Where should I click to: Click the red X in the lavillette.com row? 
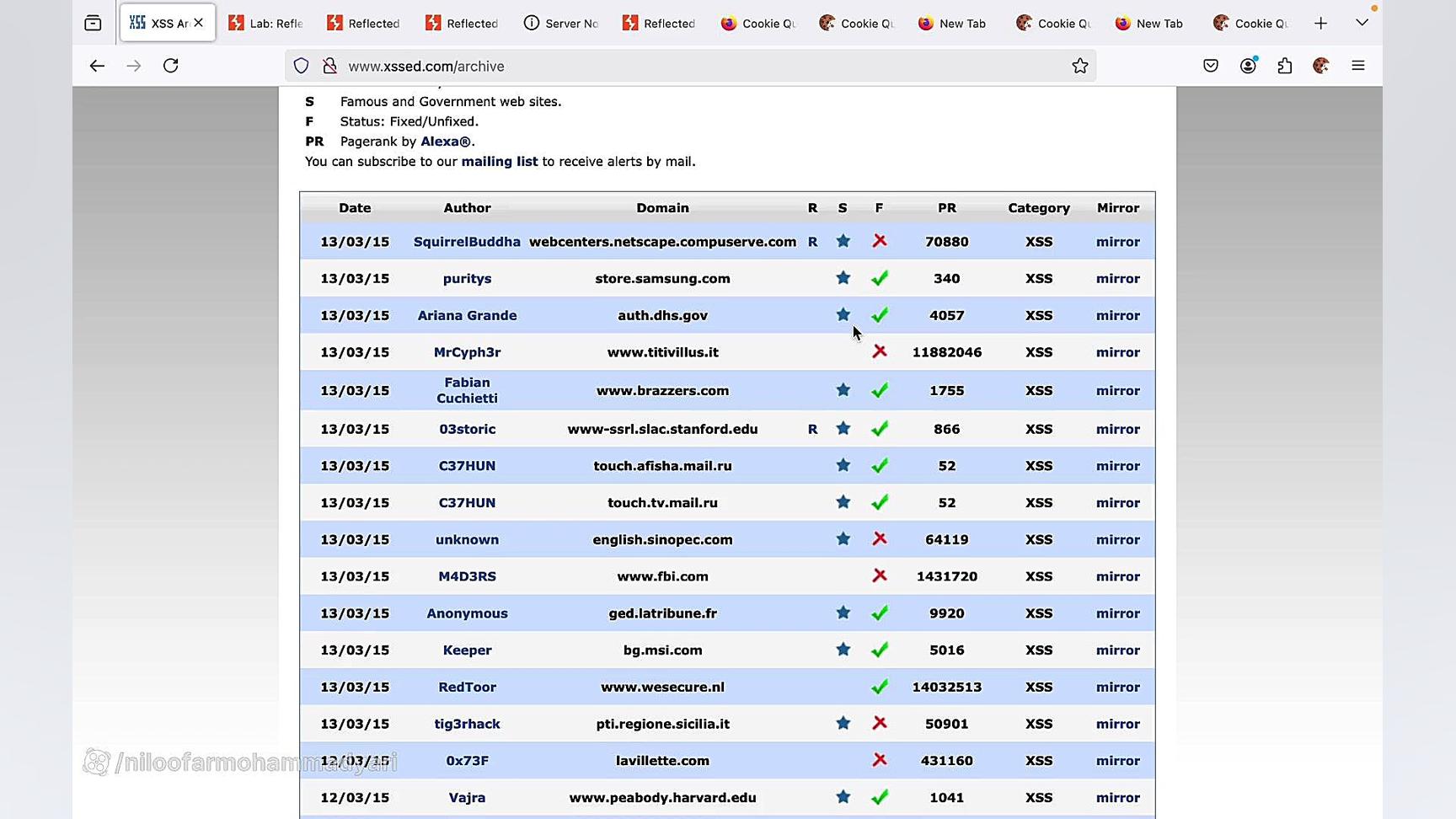pyautogui.click(x=880, y=760)
